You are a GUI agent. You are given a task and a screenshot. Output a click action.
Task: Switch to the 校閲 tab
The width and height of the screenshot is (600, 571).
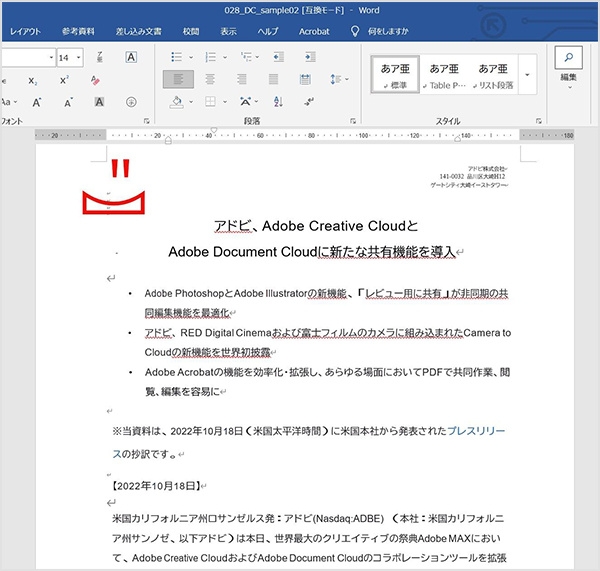pyautogui.click(x=191, y=31)
